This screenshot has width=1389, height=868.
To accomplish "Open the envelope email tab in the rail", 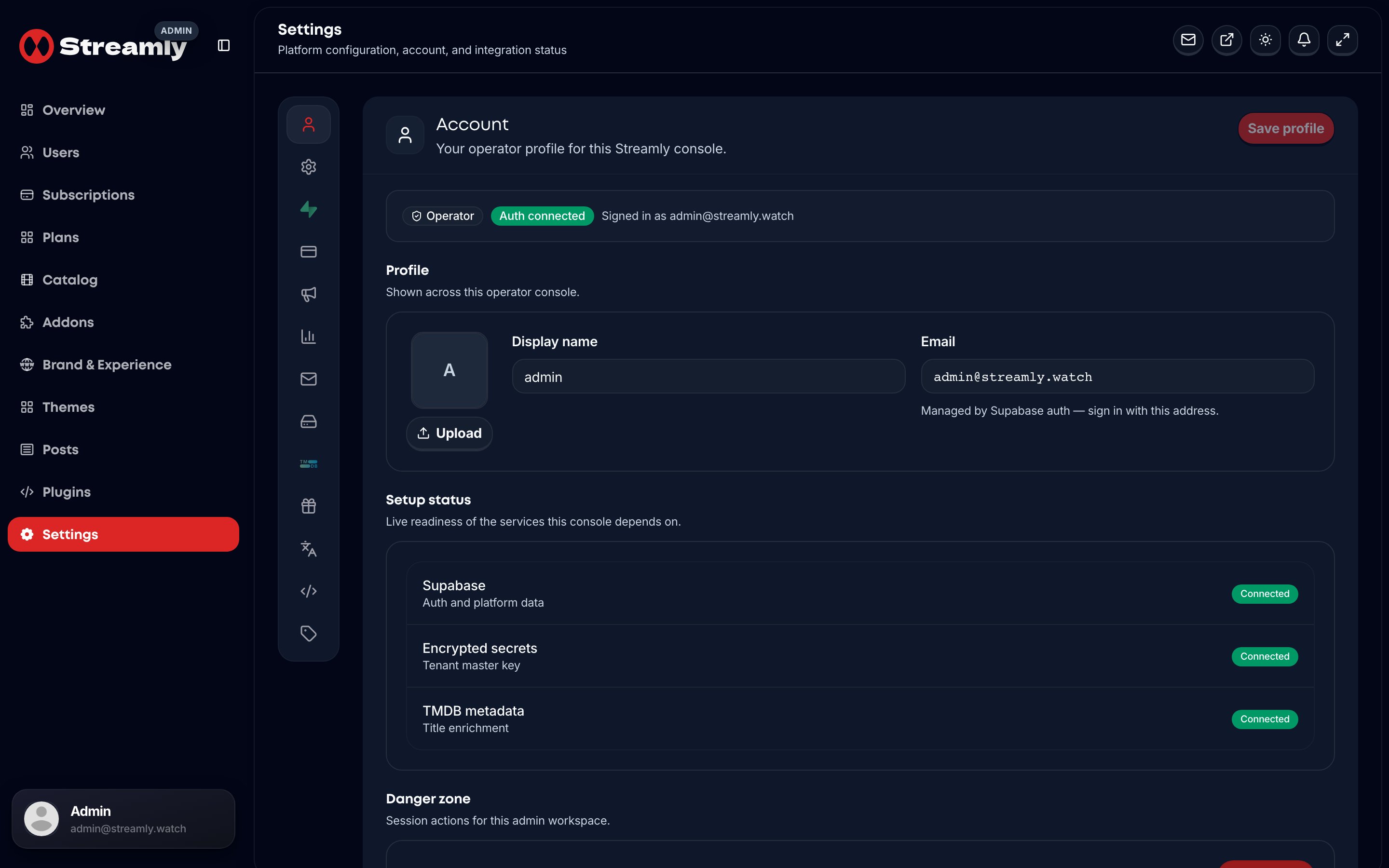I will click(x=308, y=379).
